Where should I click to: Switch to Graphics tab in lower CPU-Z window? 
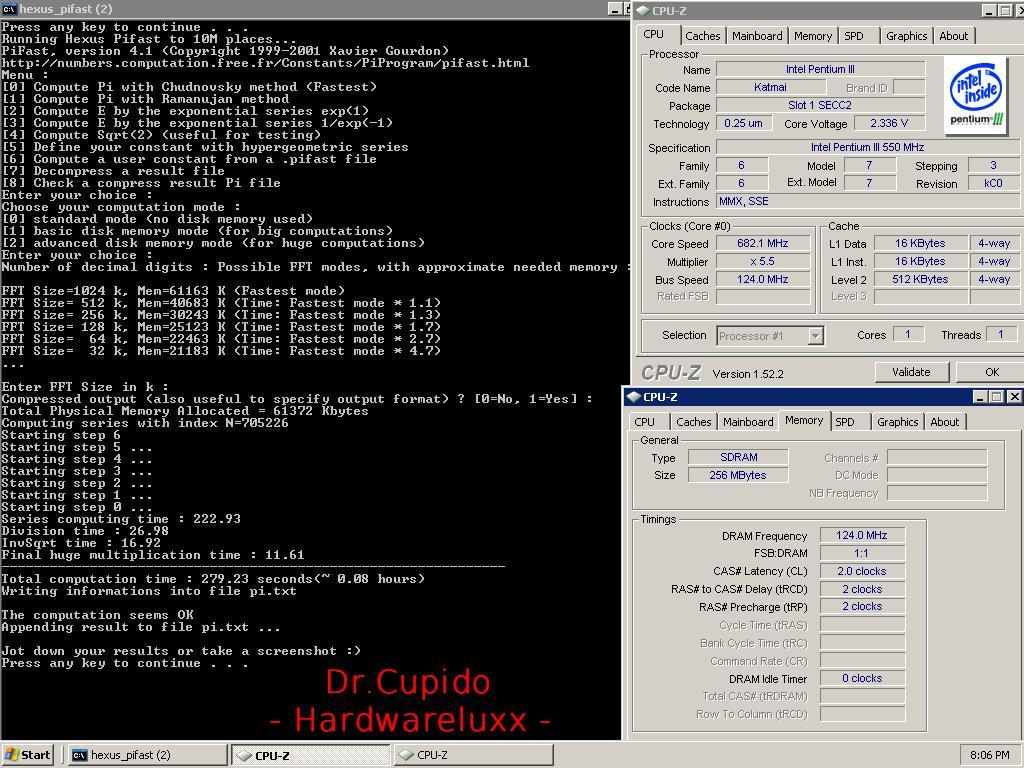tap(897, 422)
